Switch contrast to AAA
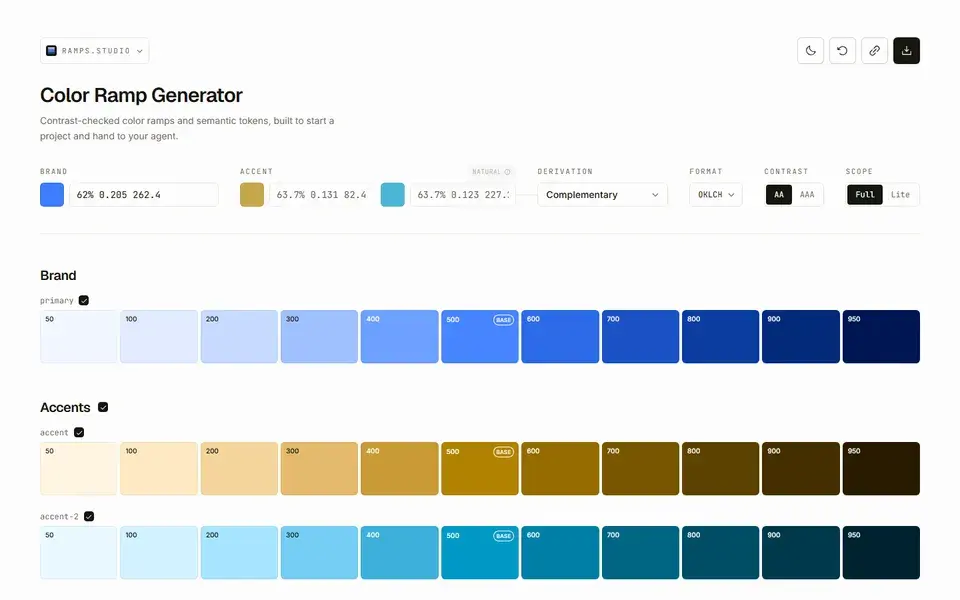960x600 pixels. click(807, 195)
